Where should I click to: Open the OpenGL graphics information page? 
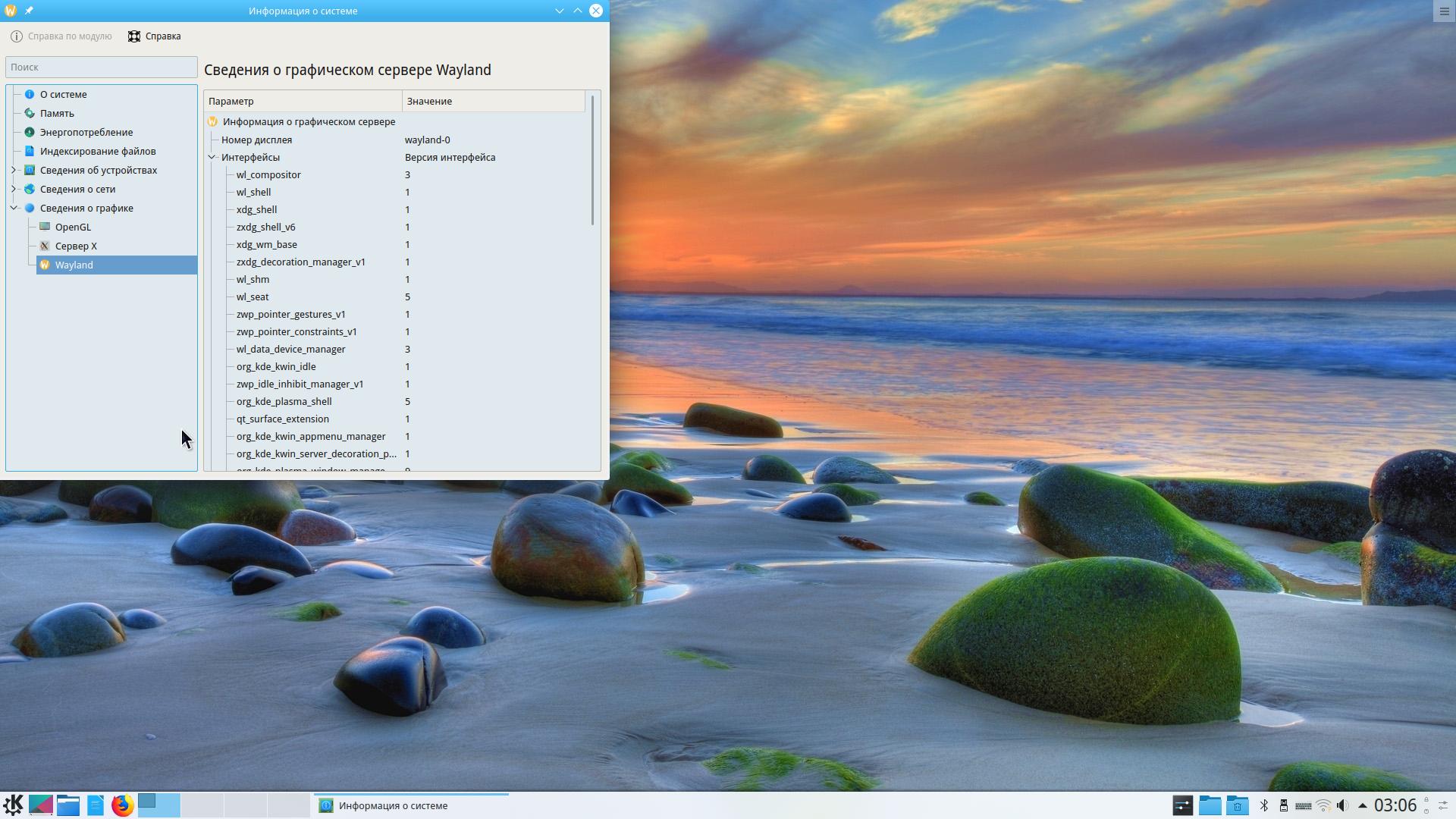click(73, 227)
